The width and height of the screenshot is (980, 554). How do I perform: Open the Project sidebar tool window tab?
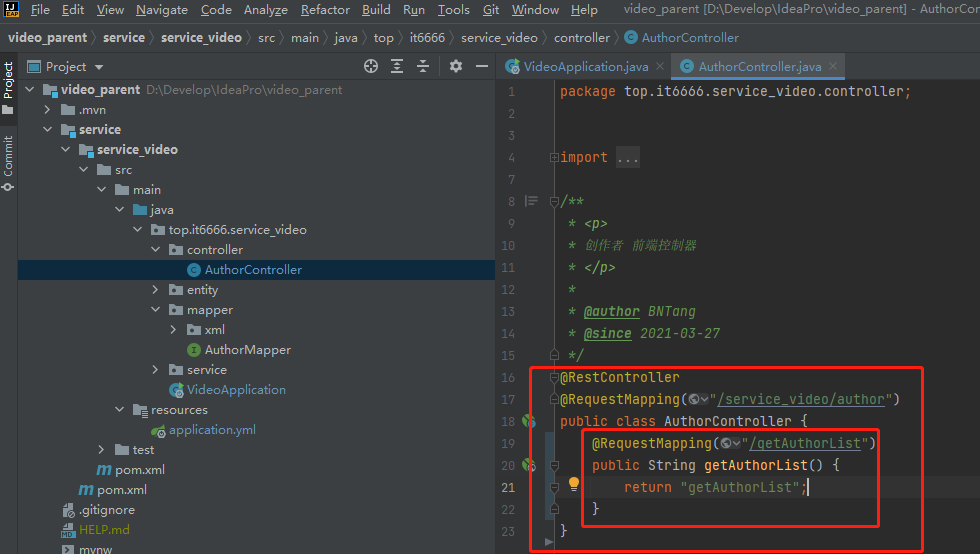[8, 88]
